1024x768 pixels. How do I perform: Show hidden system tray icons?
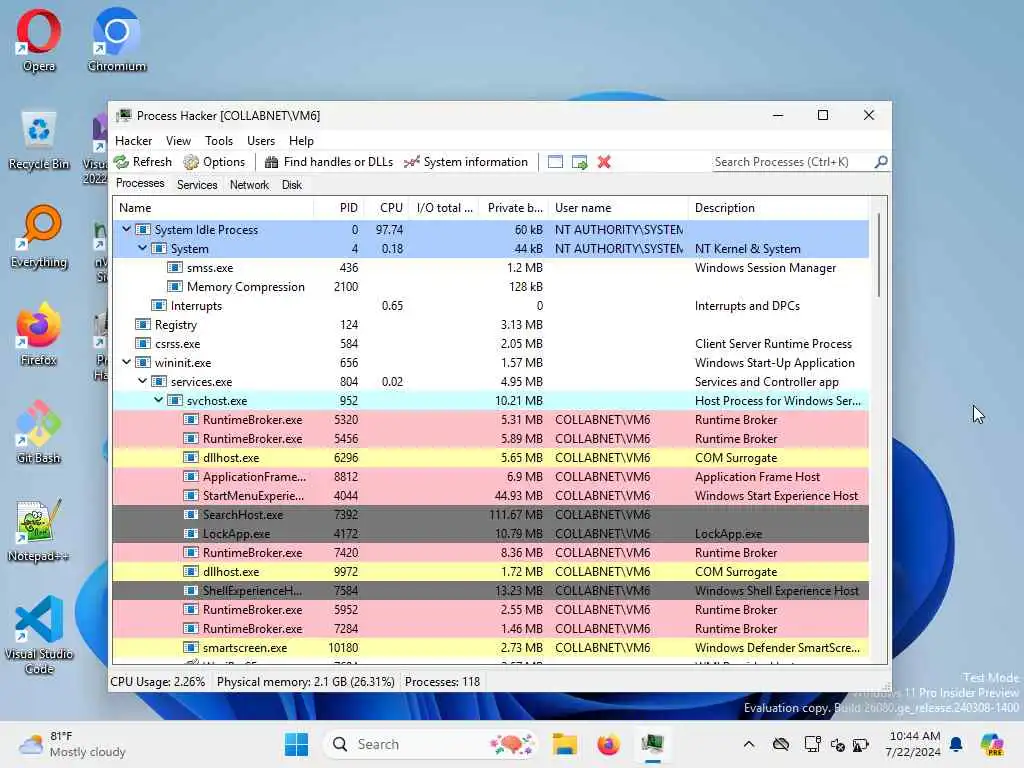tap(748, 744)
